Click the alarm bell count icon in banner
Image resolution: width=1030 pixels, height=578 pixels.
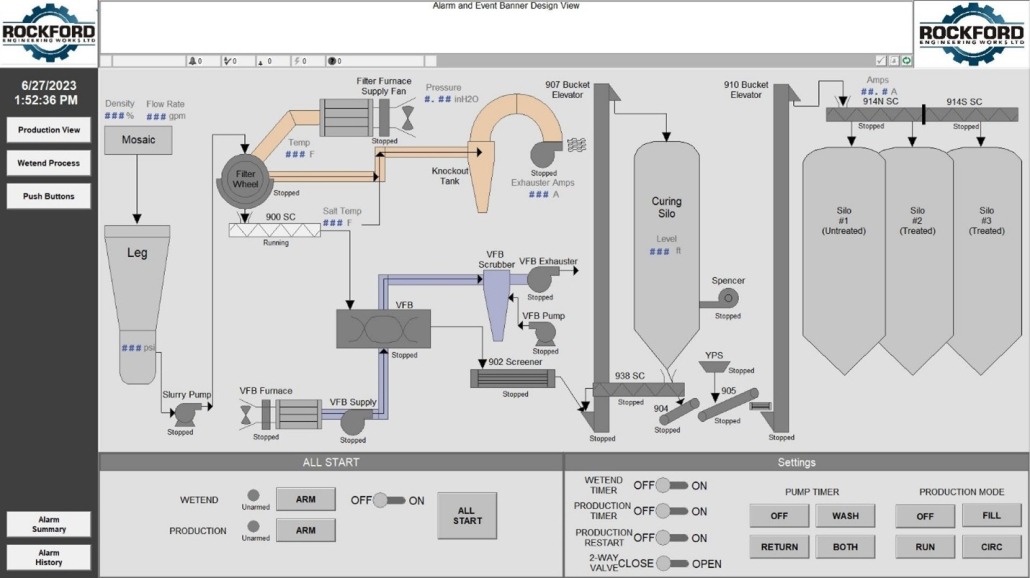(x=192, y=61)
